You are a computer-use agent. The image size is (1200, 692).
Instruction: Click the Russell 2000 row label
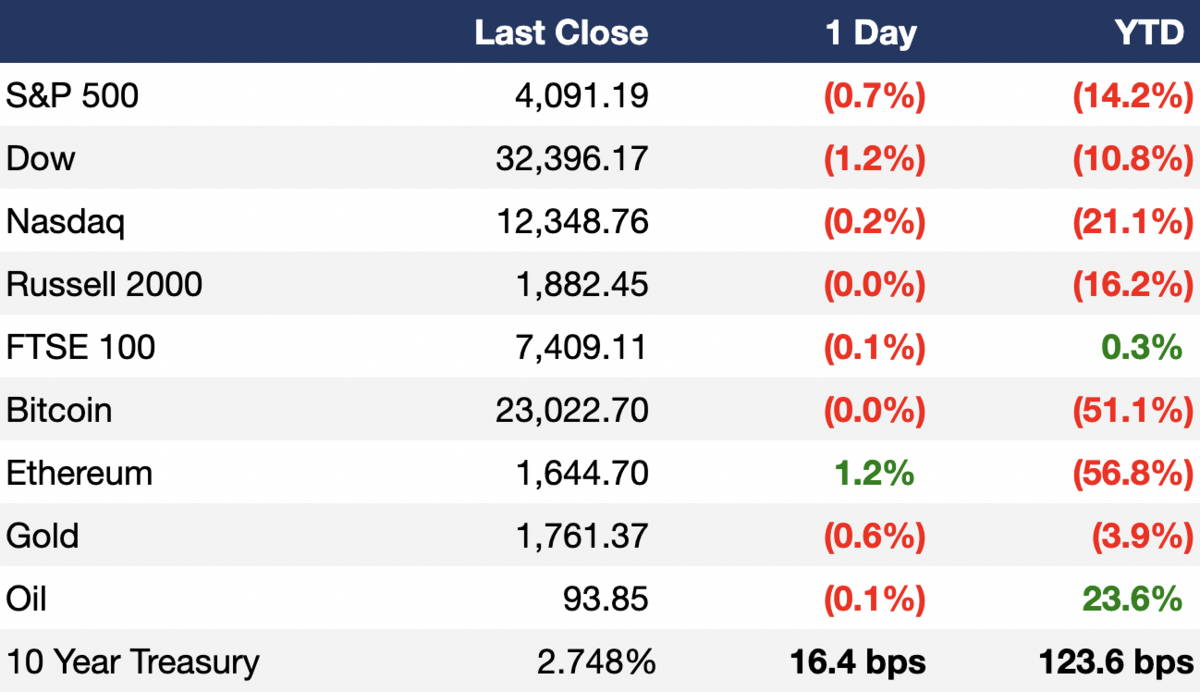pyautogui.click(x=104, y=284)
